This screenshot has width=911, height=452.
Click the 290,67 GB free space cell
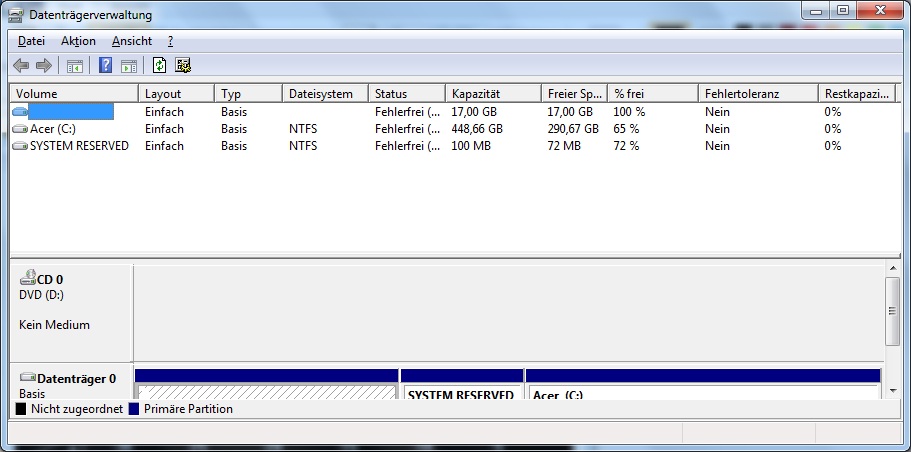point(573,129)
